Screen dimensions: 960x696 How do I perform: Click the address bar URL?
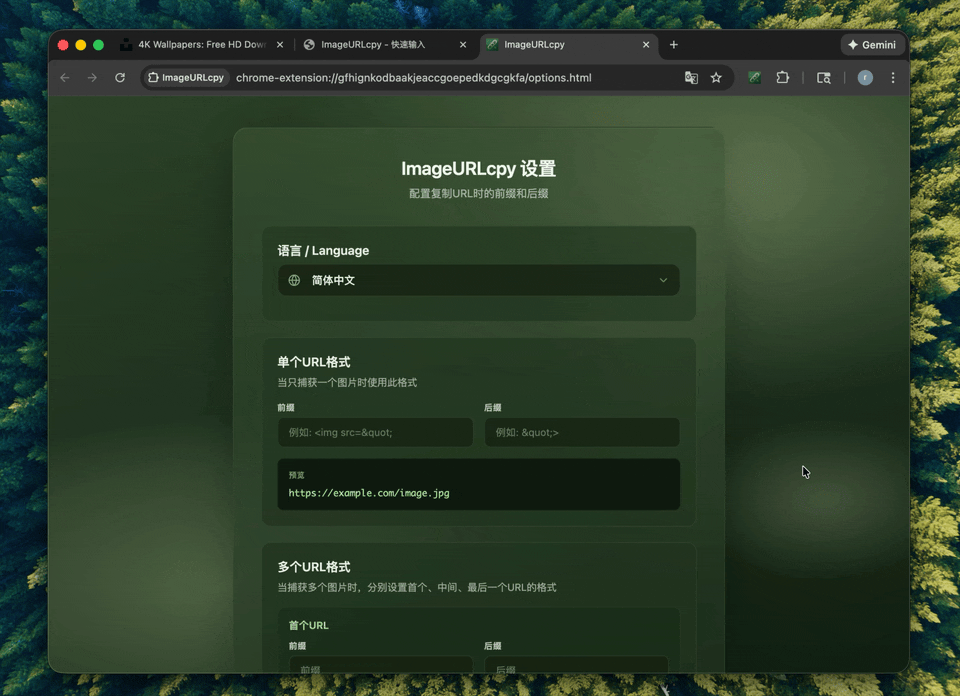click(x=414, y=78)
